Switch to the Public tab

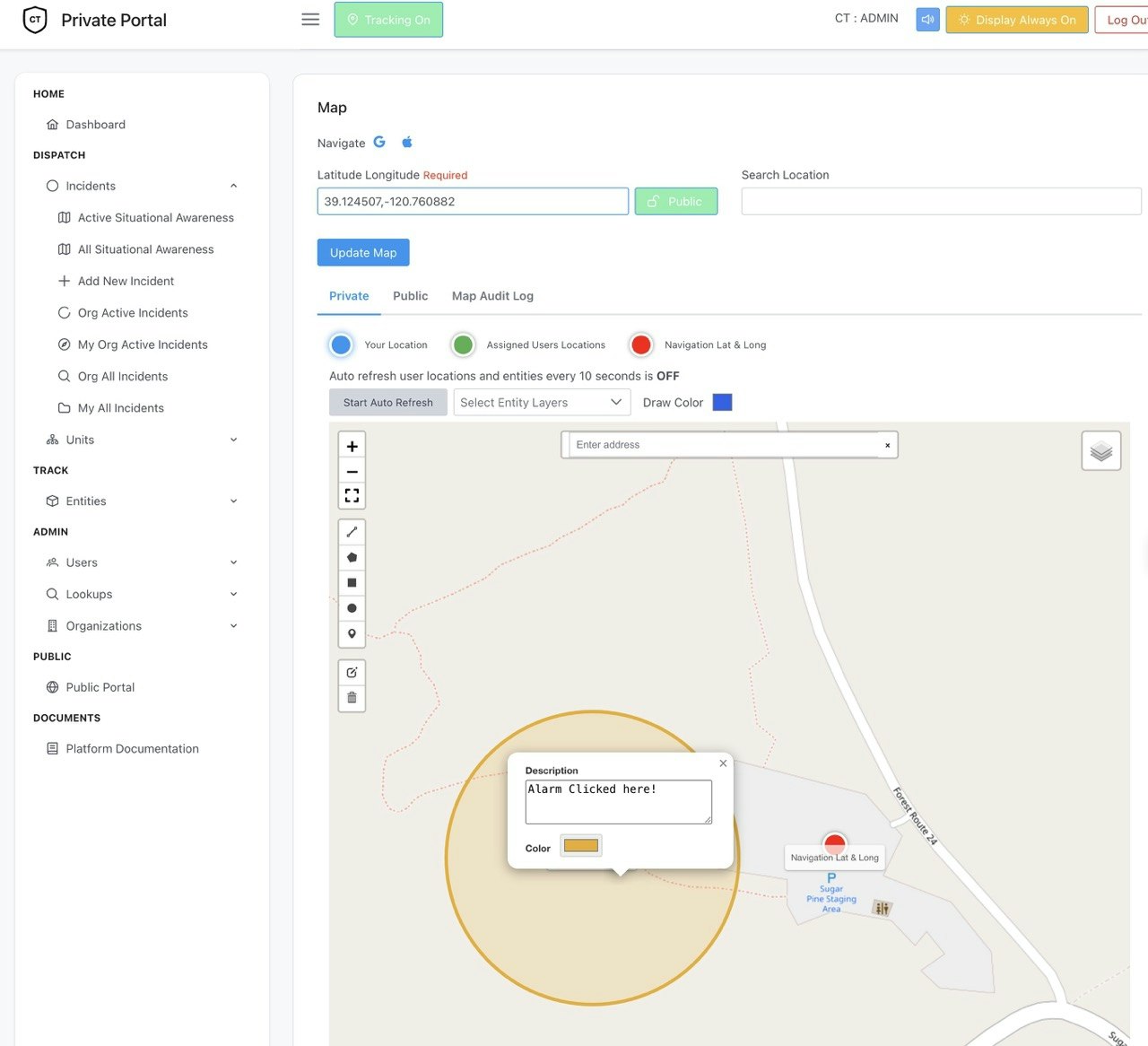point(411,296)
